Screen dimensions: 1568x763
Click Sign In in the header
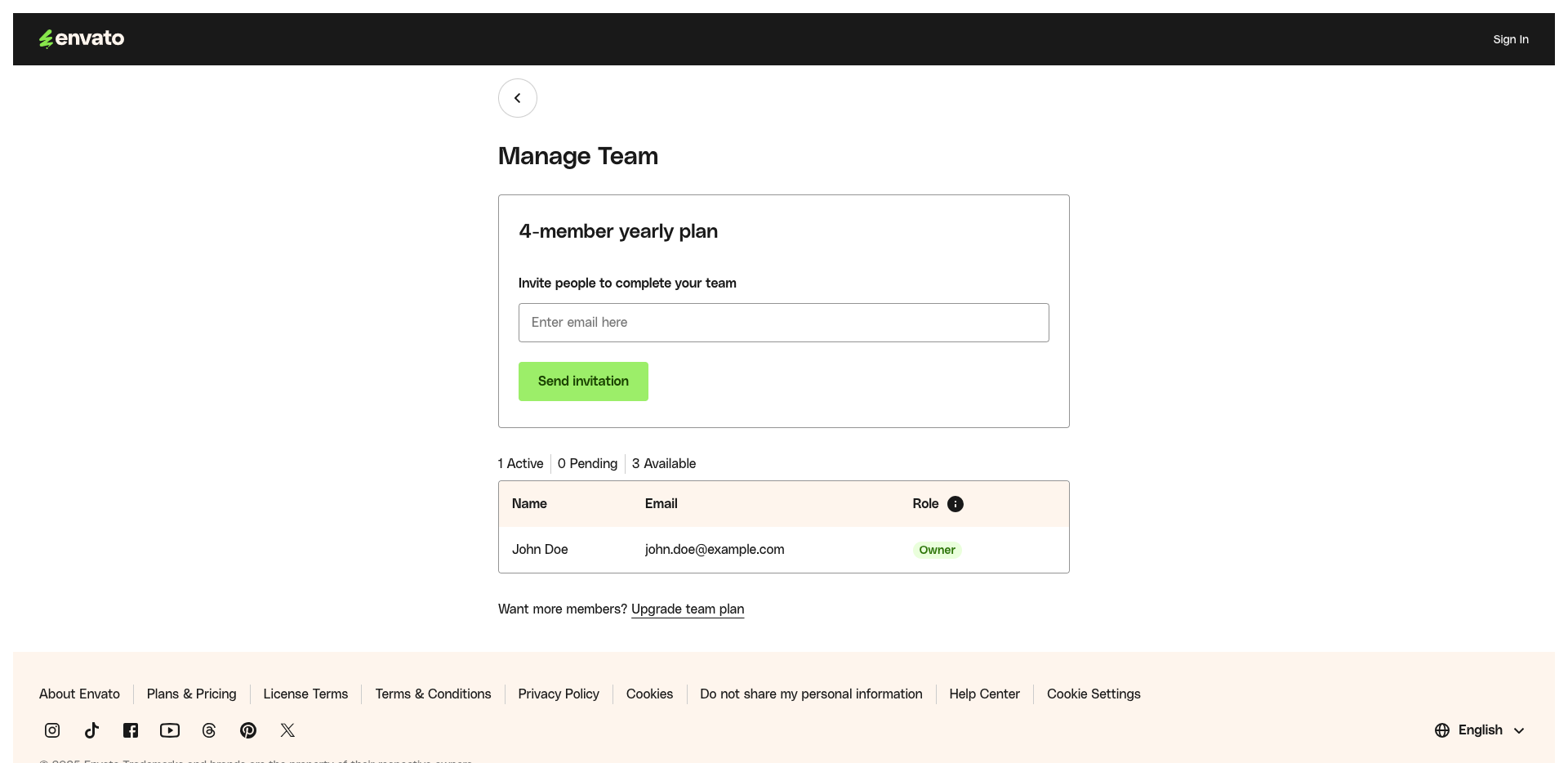pyautogui.click(x=1510, y=39)
